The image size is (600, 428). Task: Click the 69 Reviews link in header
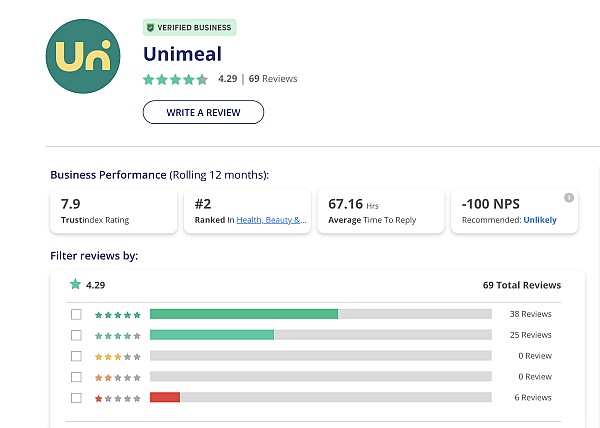tap(273, 79)
